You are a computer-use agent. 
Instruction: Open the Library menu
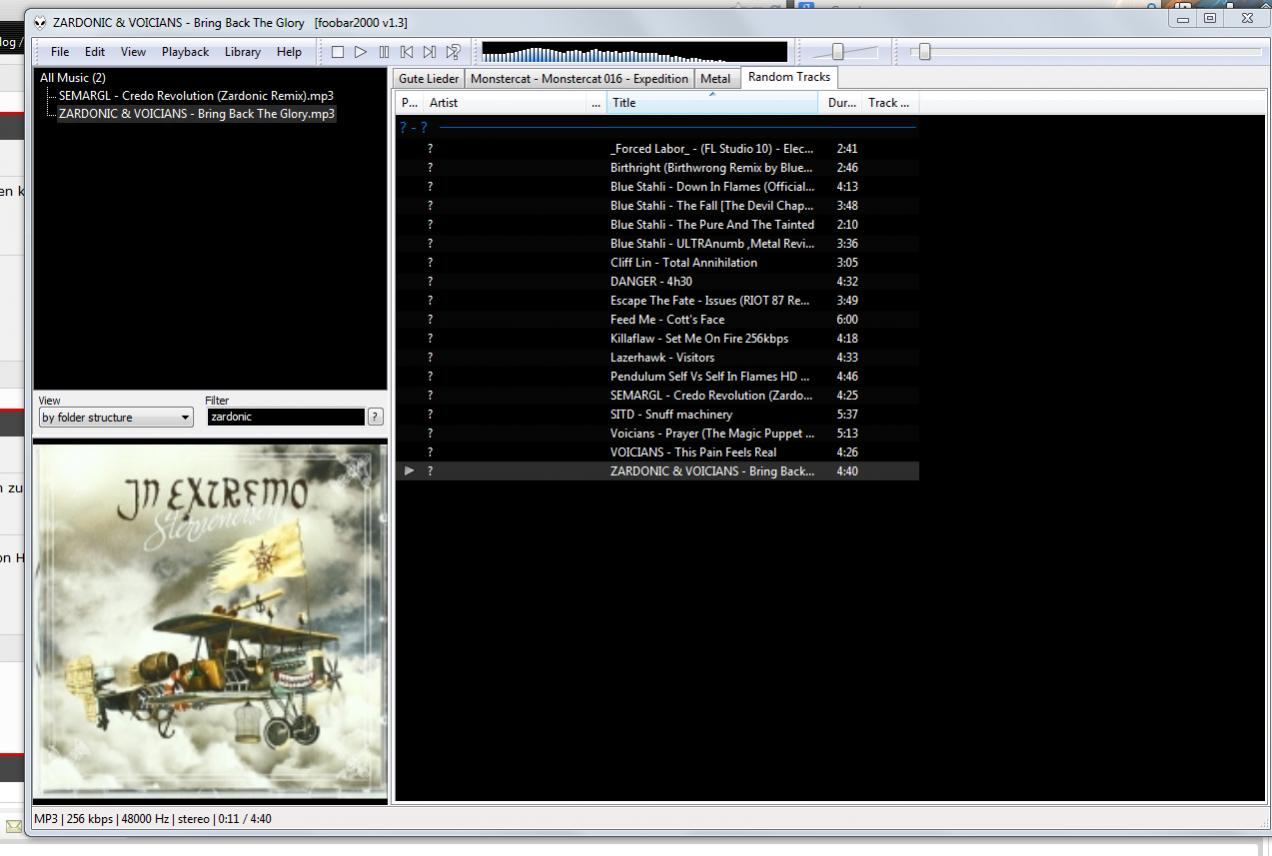[242, 52]
